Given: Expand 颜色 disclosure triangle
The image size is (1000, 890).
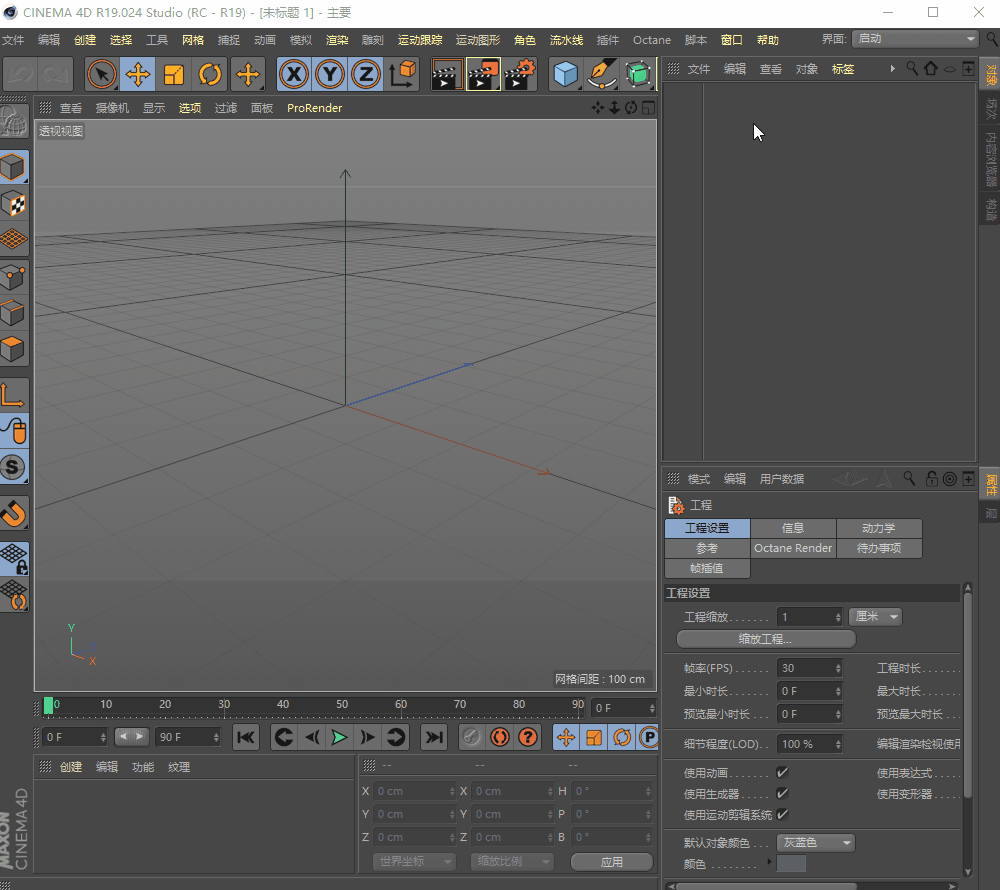Looking at the screenshot, I should click(x=769, y=863).
